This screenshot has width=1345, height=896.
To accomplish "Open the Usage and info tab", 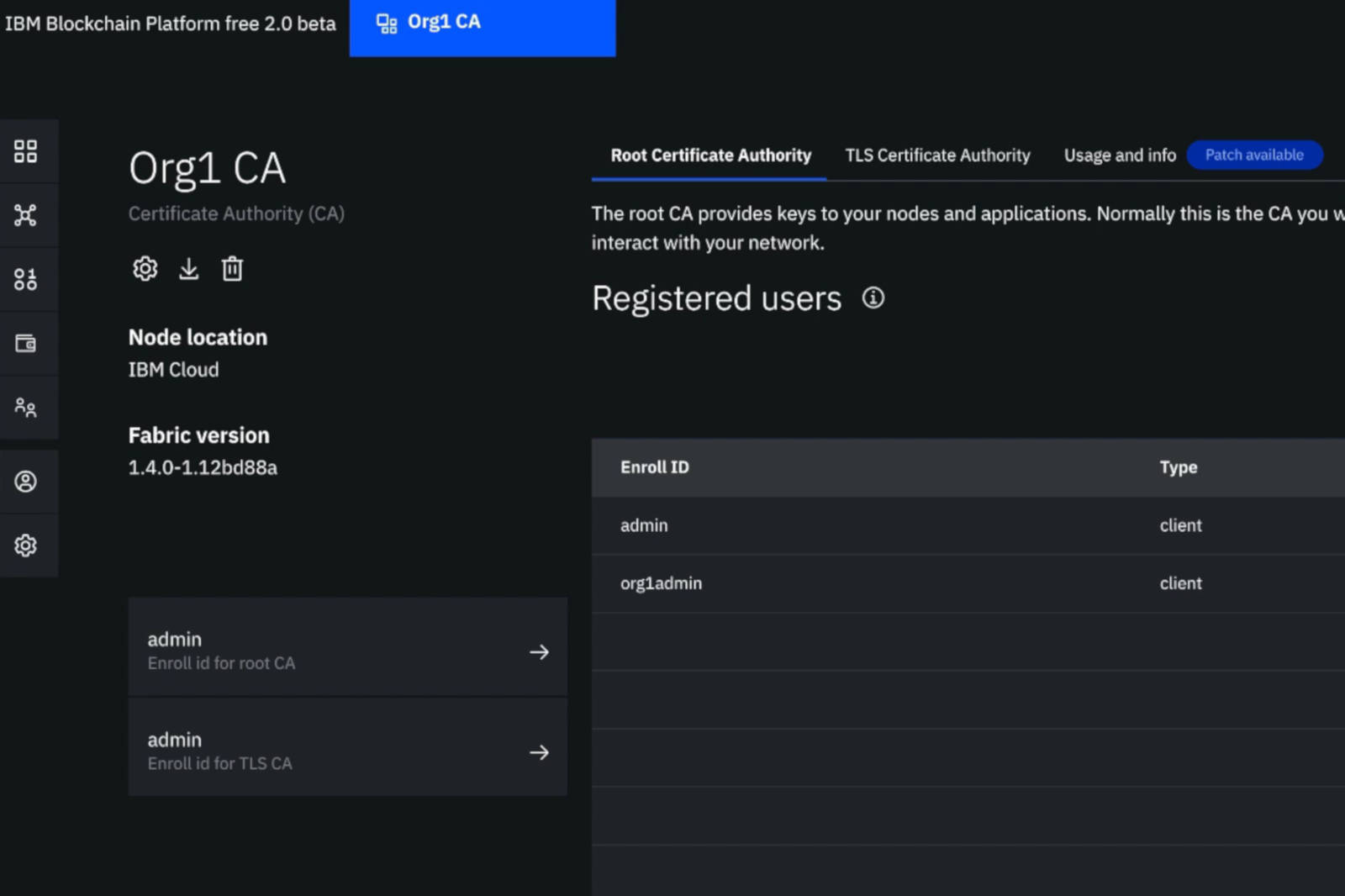I will [1119, 155].
